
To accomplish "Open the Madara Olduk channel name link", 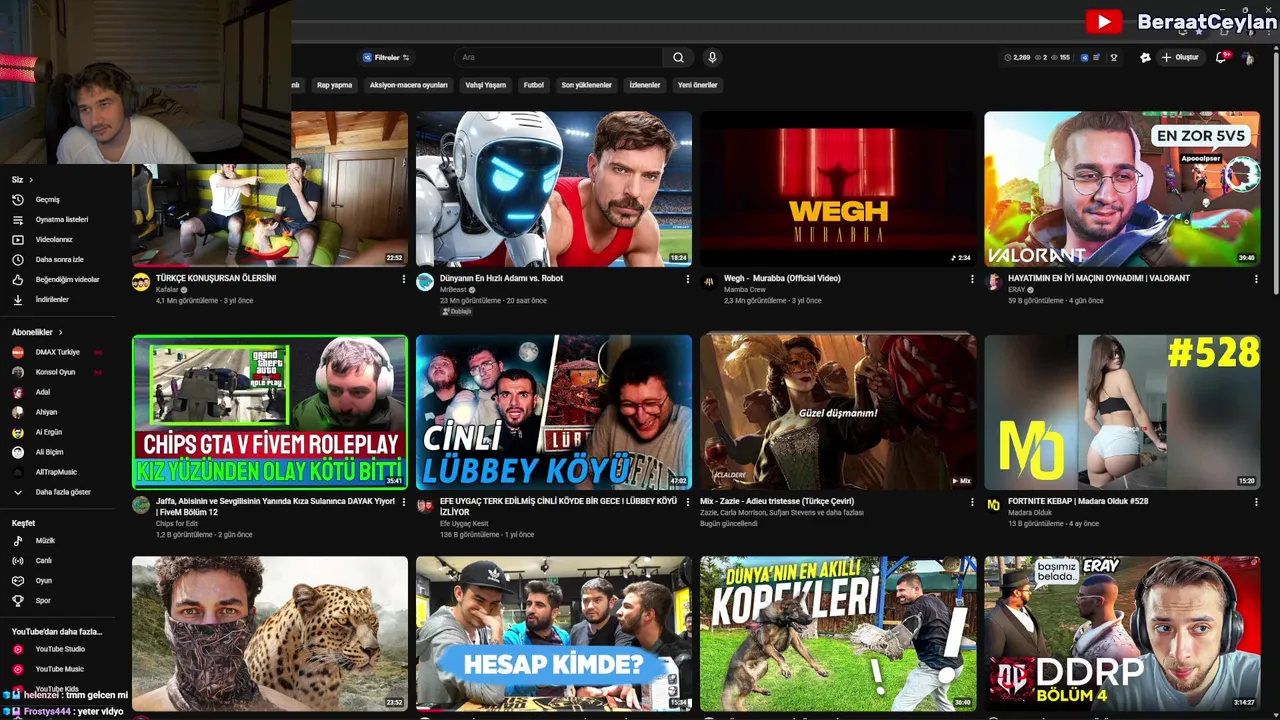I will (x=1028, y=512).
